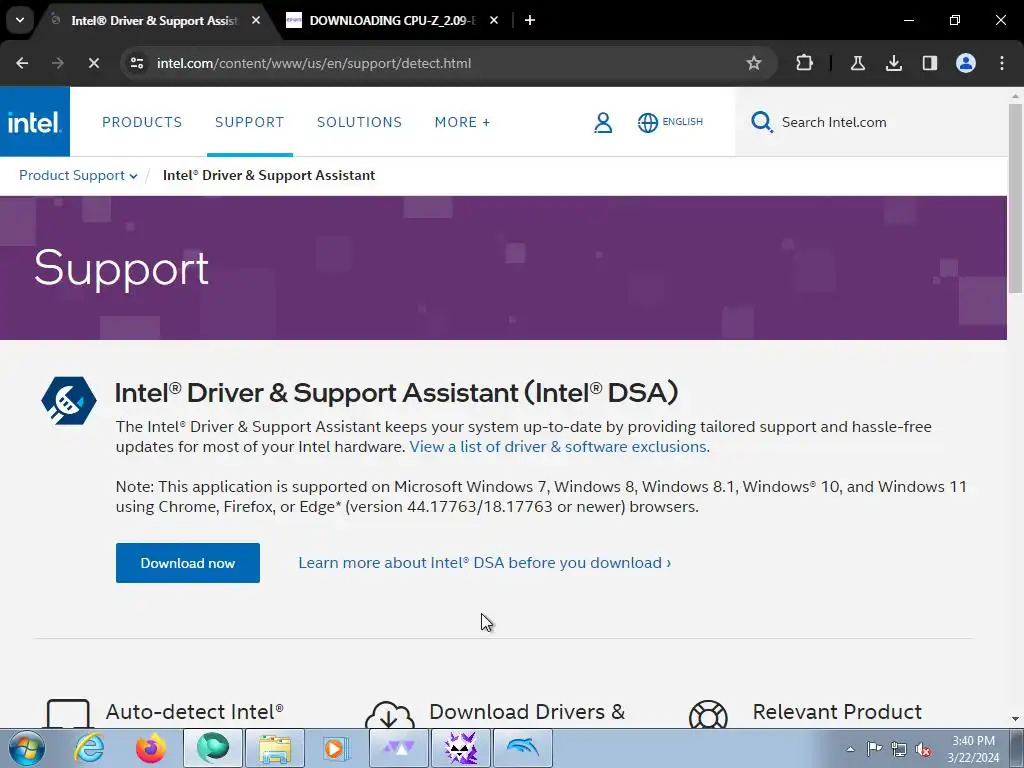Click the Intel DSA hexagon wrench icon
This screenshot has width=1024, height=768.
click(69, 401)
